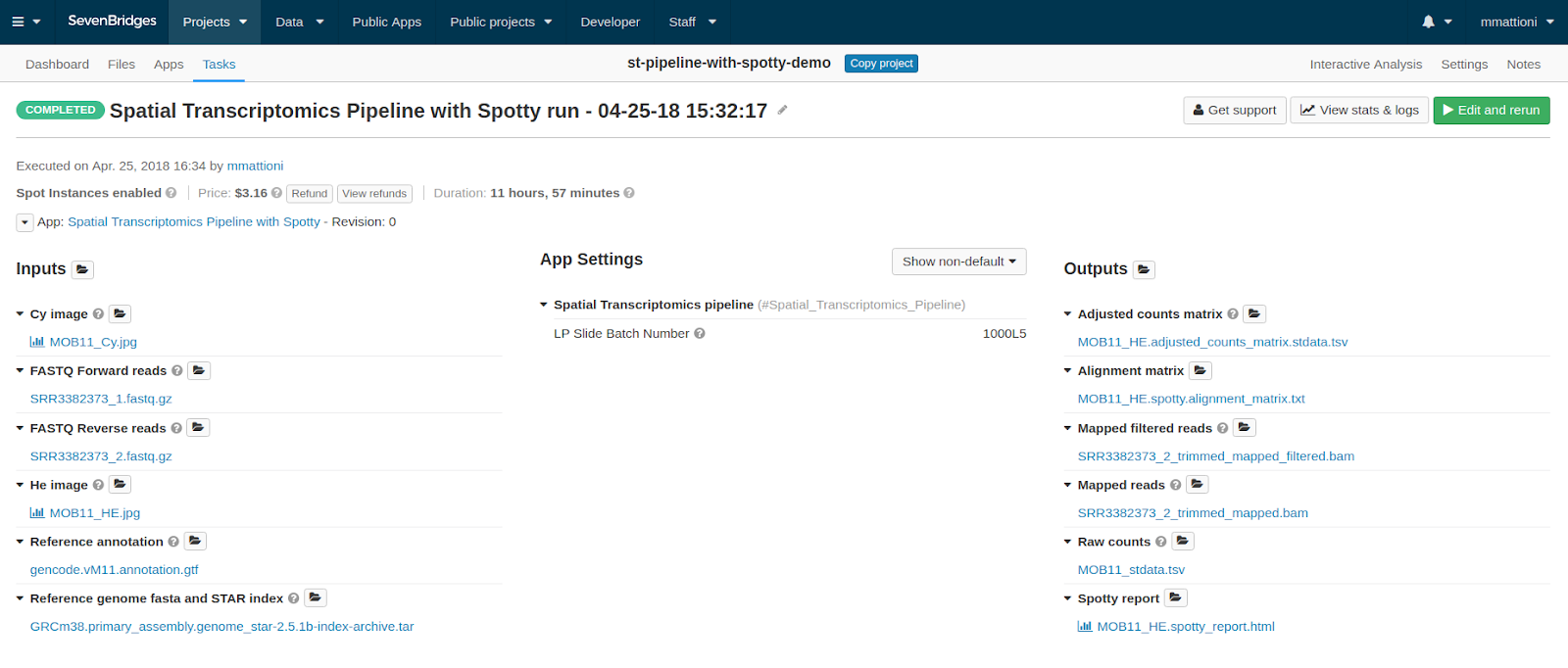Open the mmattioni executor profile link
Image resolution: width=1568 pixels, height=668 pixels.
click(x=256, y=166)
